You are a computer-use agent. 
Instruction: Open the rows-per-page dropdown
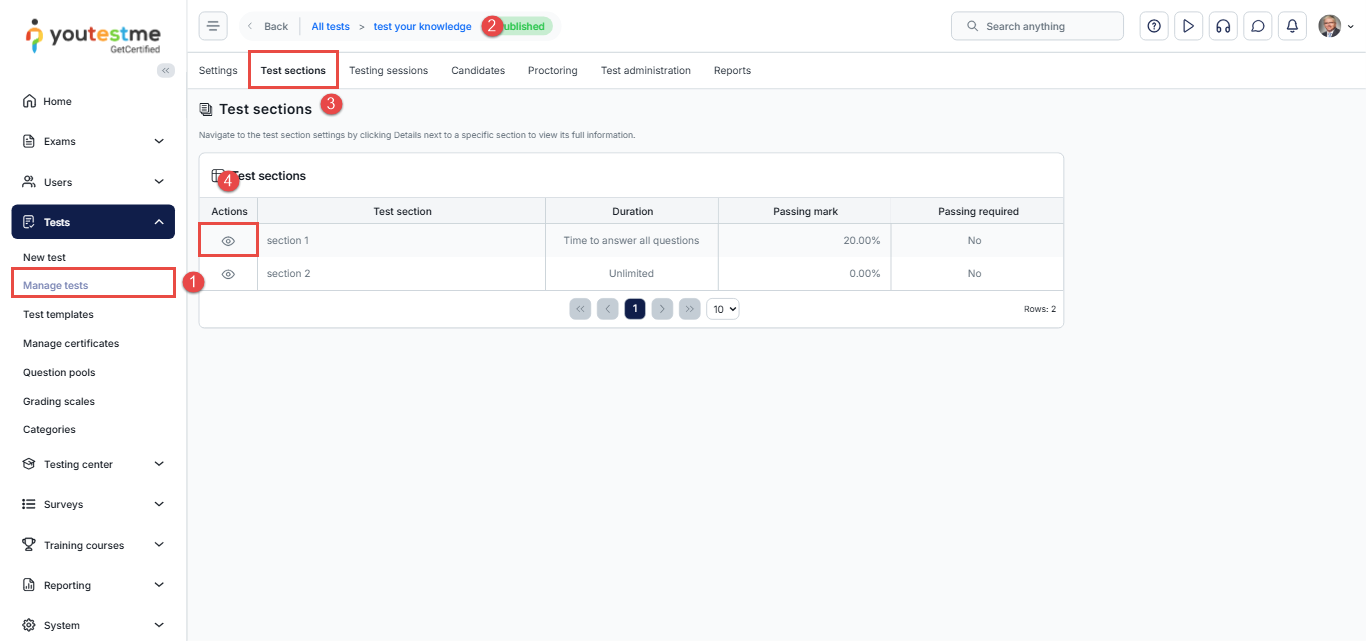(x=722, y=309)
